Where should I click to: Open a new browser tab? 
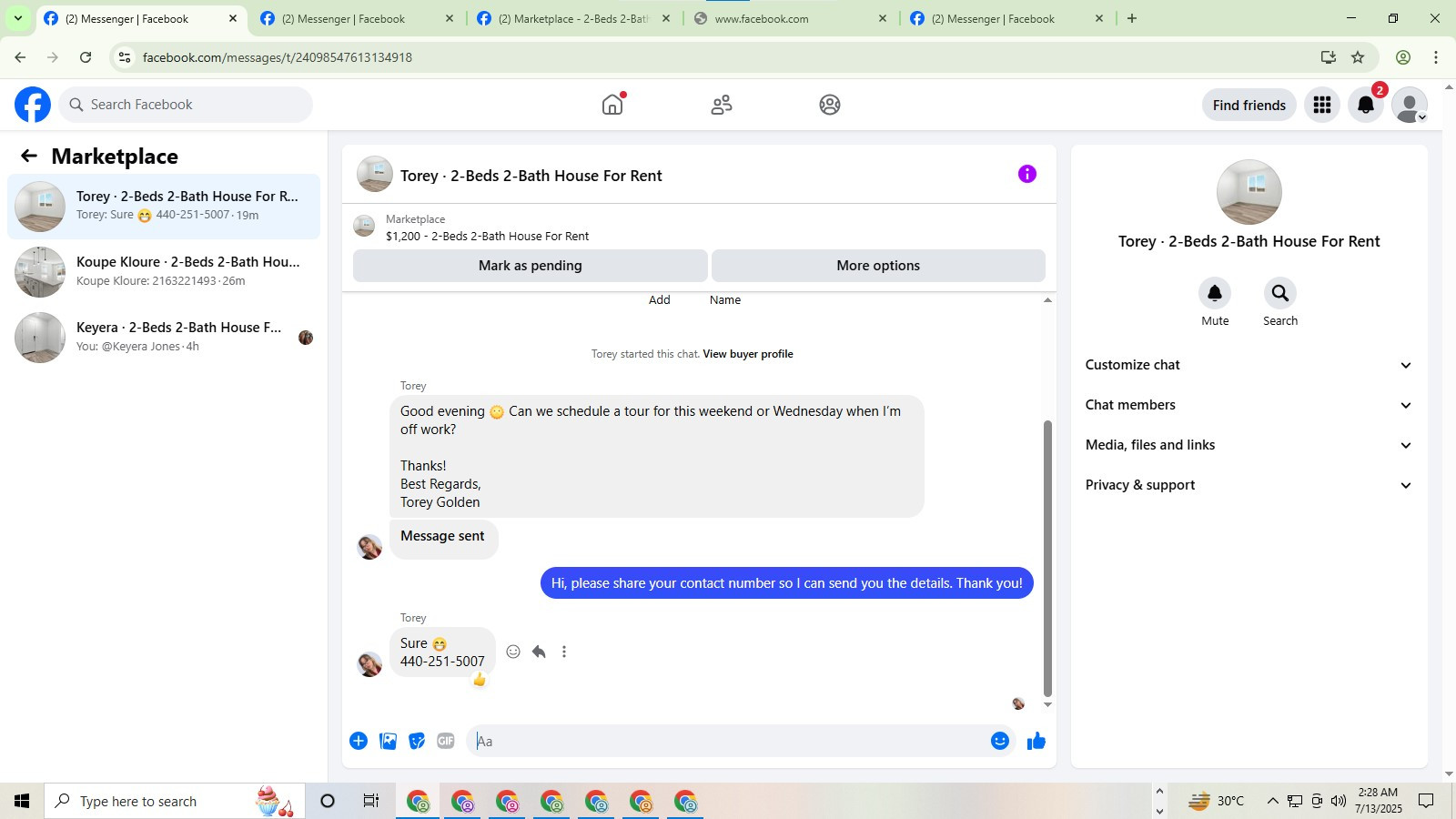click(1132, 18)
